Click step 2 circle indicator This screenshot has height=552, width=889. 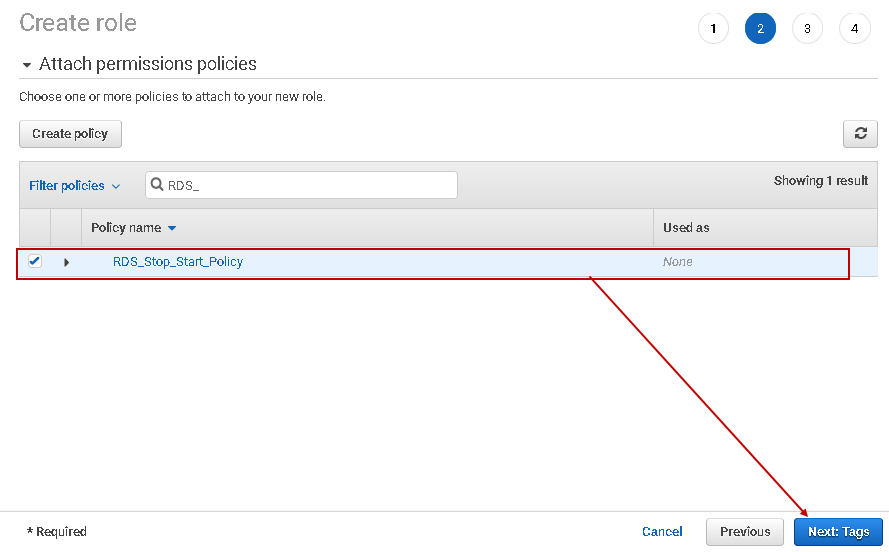[x=760, y=29]
